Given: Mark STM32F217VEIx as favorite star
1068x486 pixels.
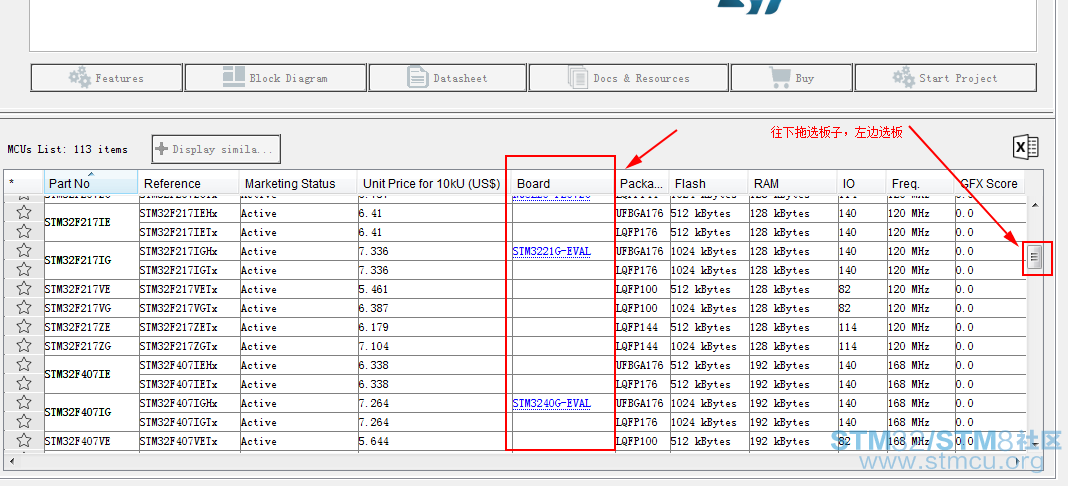Looking at the screenshot, I should pyautogui.click(x=24, y=289).
